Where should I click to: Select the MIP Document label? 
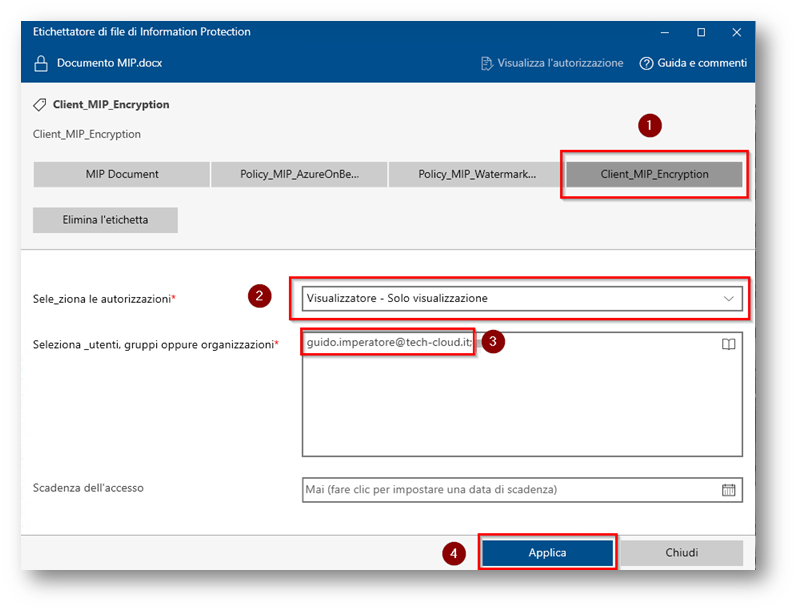[122, 174]
